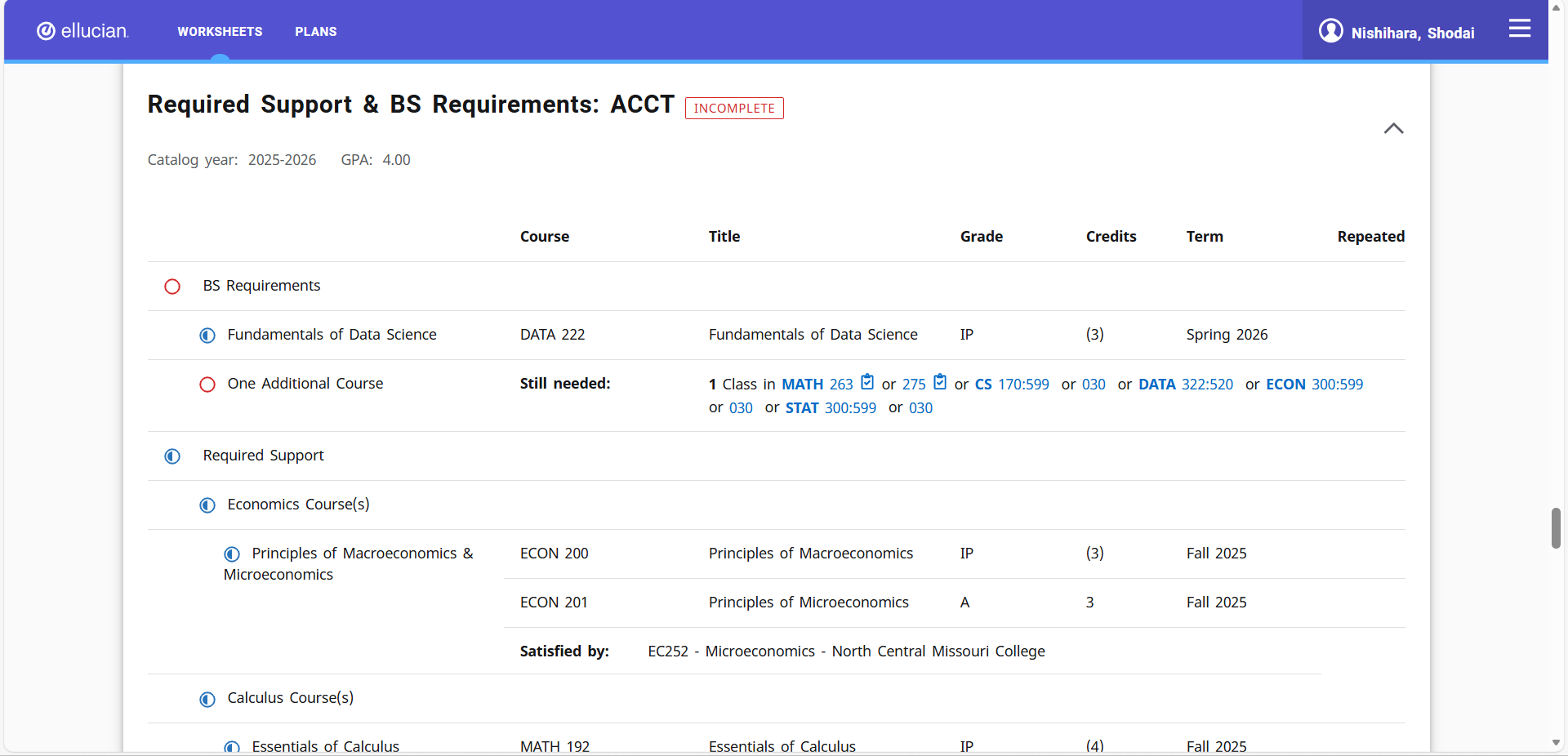1568x756 pixels.
Task: Switch to the Worksheets tab
Action: 220,32
